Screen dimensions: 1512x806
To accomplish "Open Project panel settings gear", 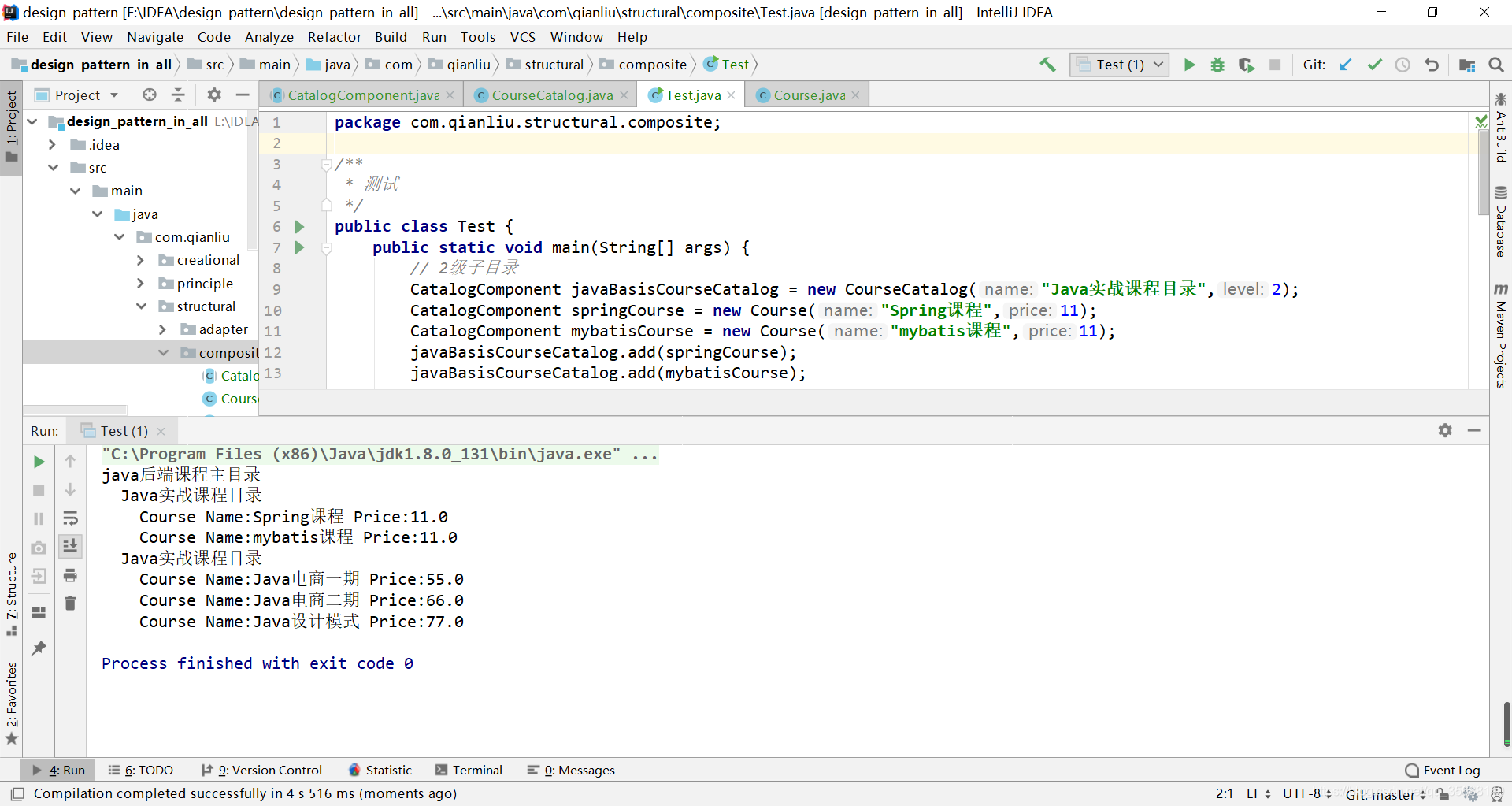I will [x=214, y=95].
